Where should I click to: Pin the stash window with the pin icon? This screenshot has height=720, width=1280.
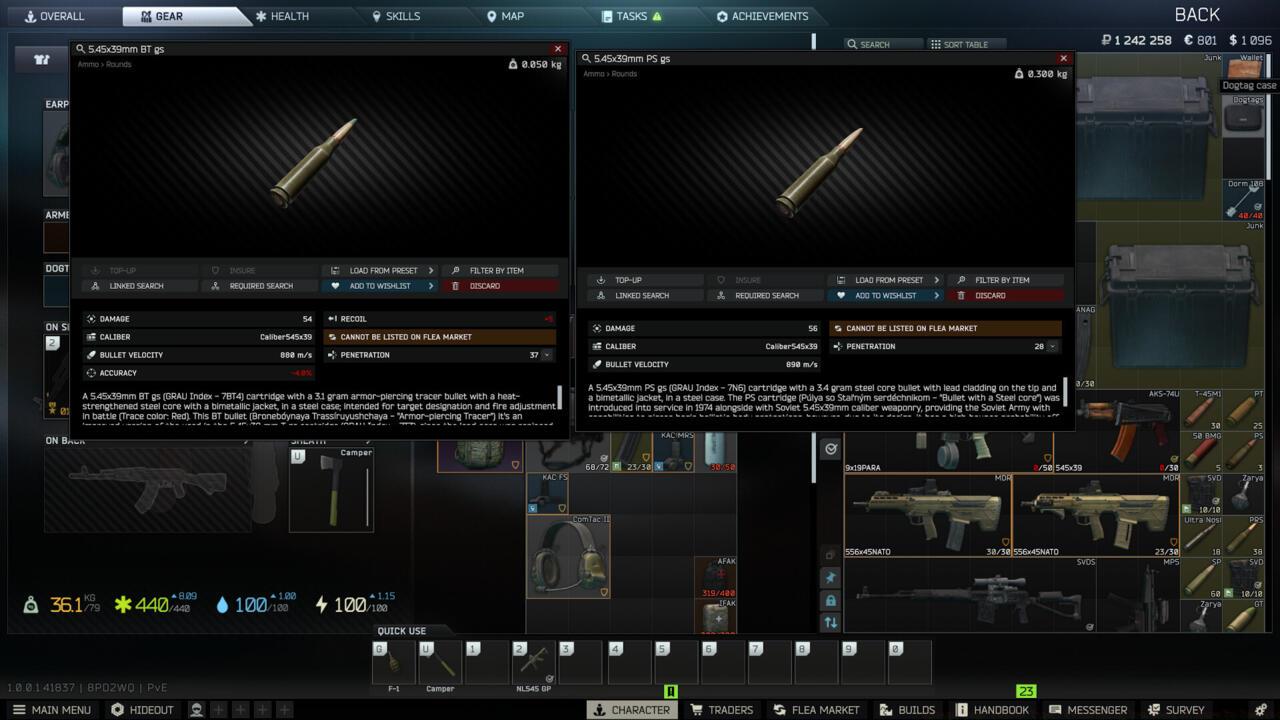point(831,576)
